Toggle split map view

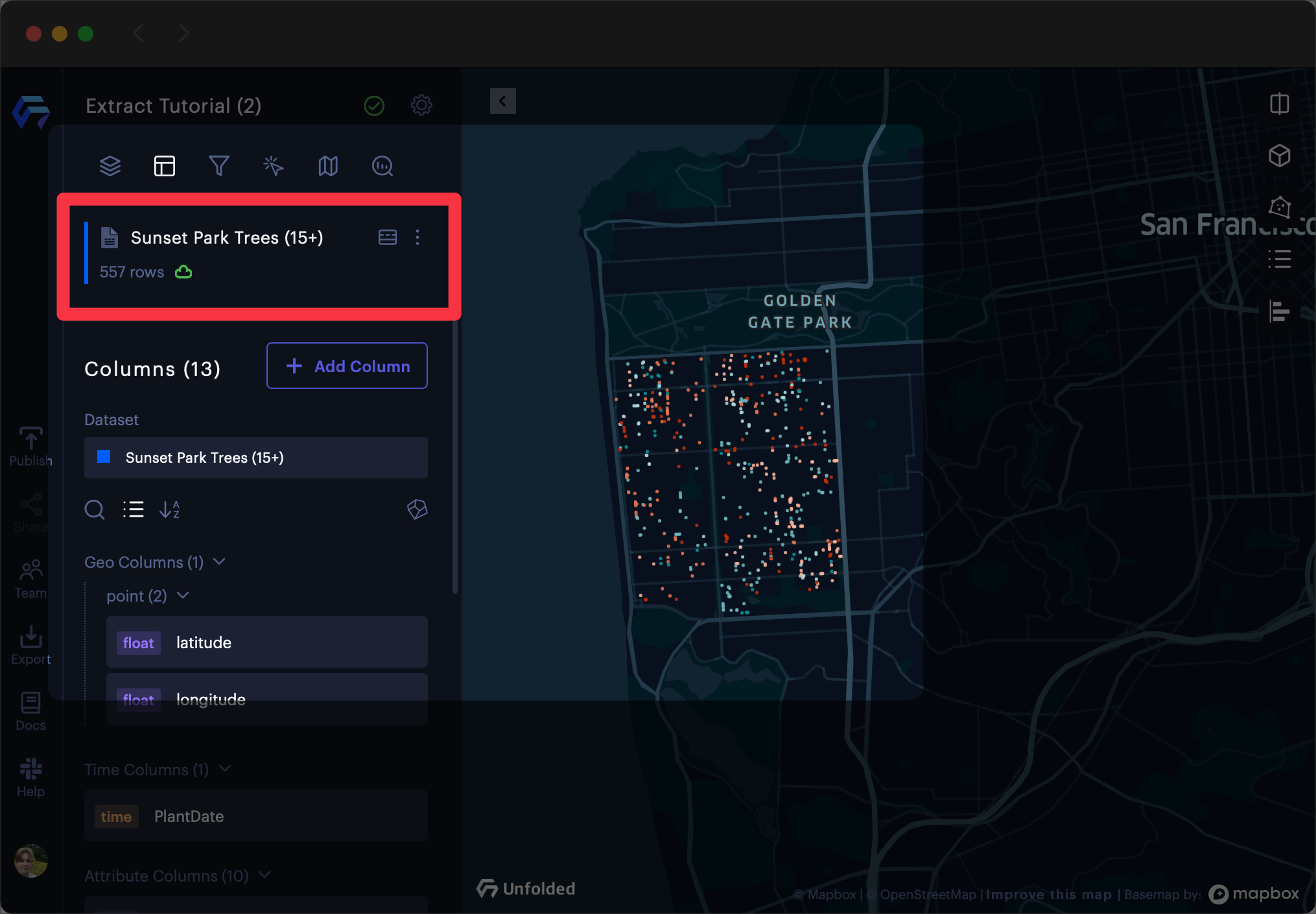(x=1279, y=104)
